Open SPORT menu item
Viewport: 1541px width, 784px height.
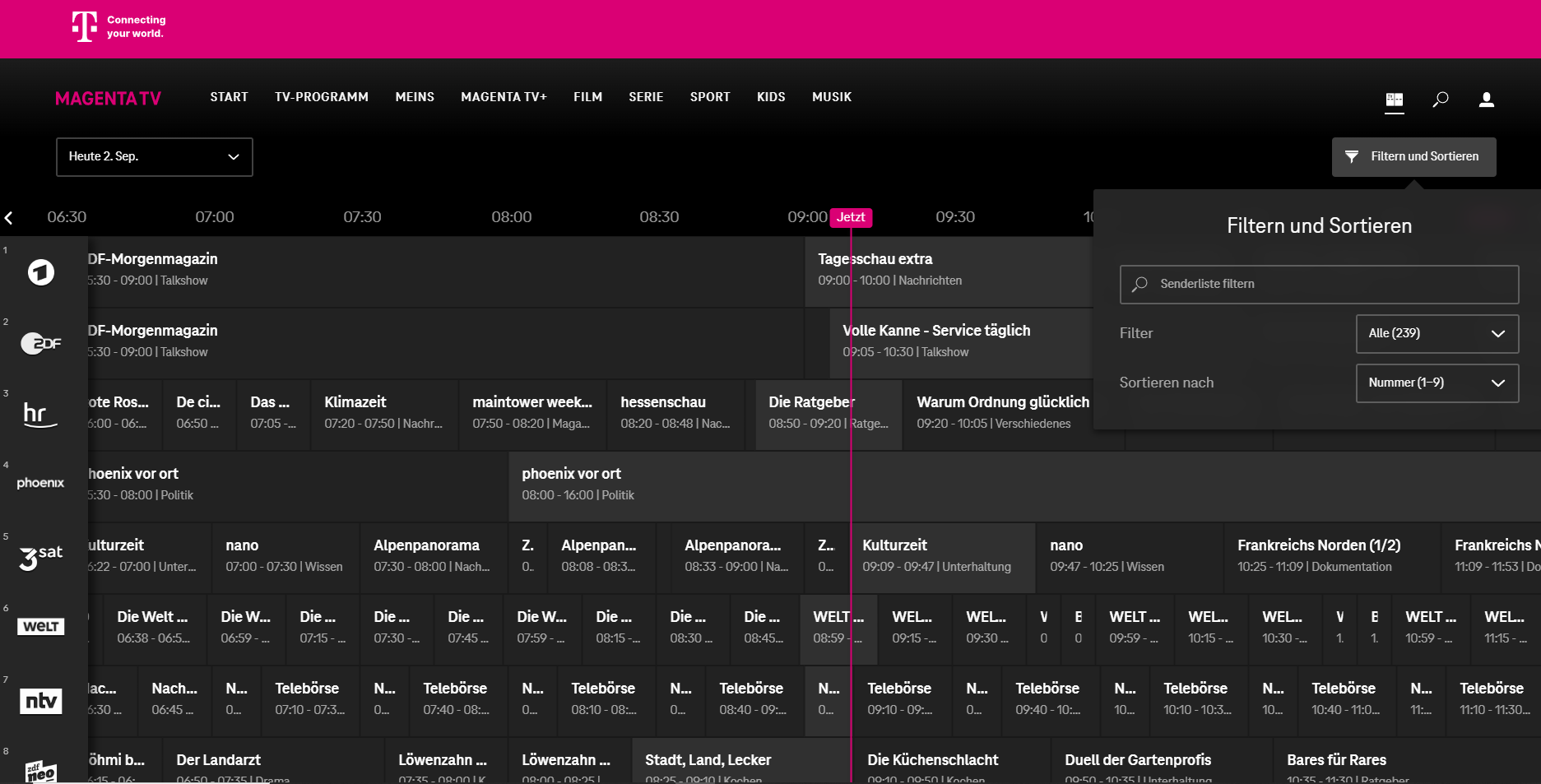point(710,97)
